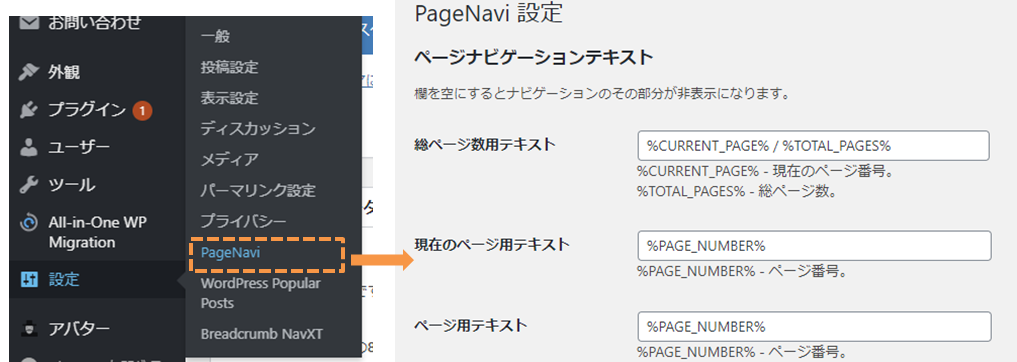The width and height of the screenshot is (1017, 362).
Task: Choose パーマリンク設定 in settings submenu
Action: (258, 191)
